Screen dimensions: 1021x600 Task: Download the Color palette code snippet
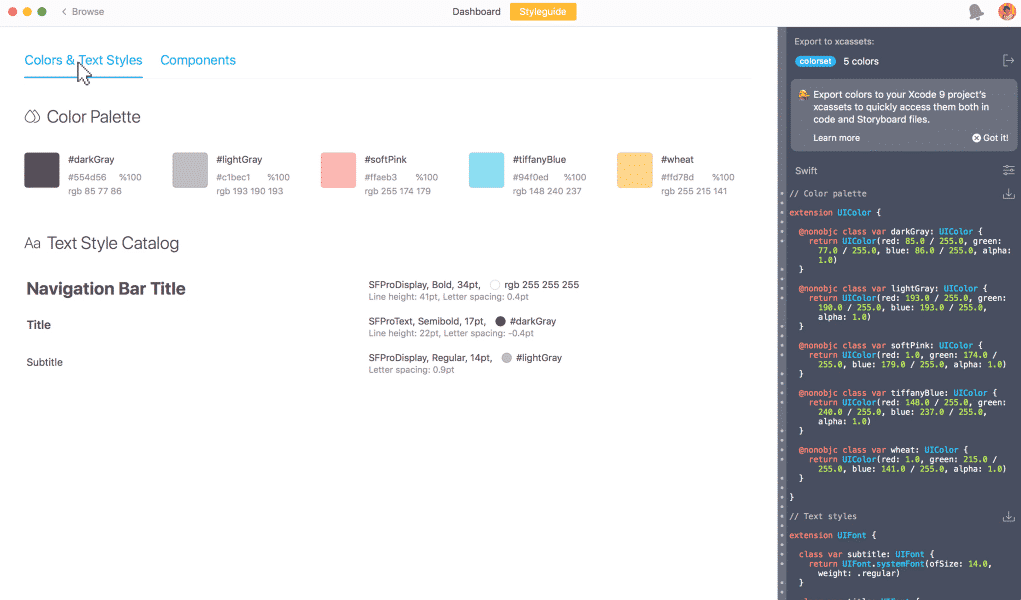tap(1008, 194)
